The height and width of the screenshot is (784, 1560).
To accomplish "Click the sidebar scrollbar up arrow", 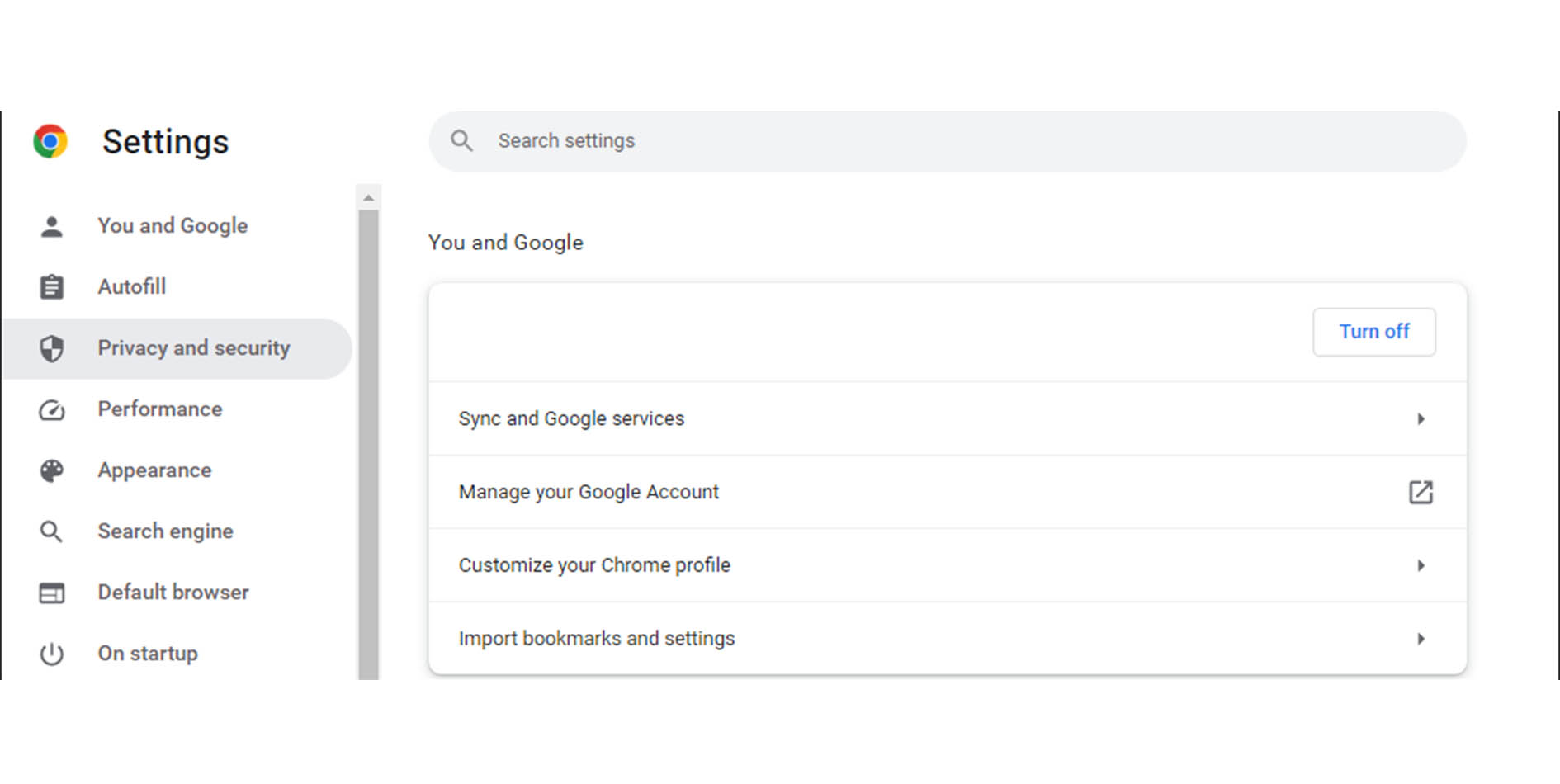I will pyautogui.click(x=368, y=197).
